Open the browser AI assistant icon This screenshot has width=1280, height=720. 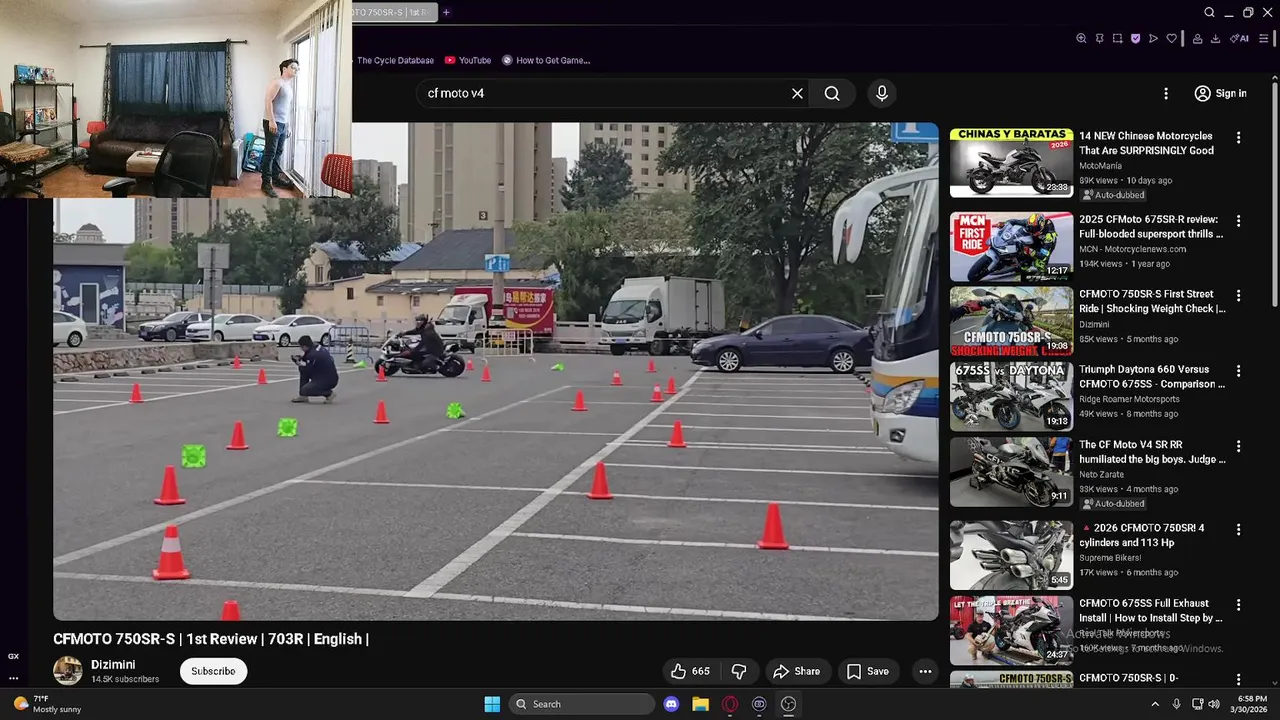(x=1240, y=38)
